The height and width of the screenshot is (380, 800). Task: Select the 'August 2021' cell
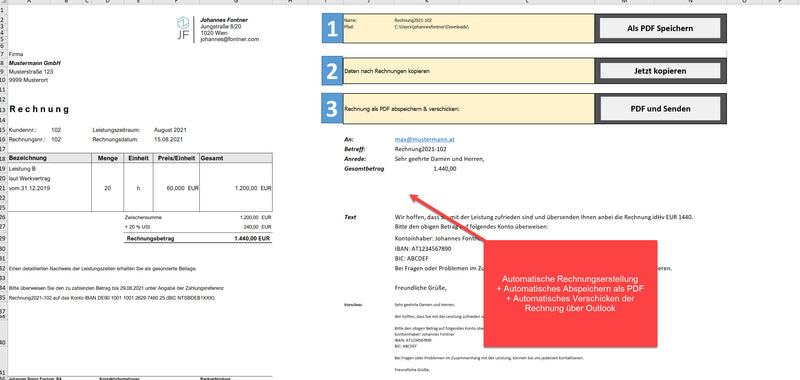pos(170,130)
